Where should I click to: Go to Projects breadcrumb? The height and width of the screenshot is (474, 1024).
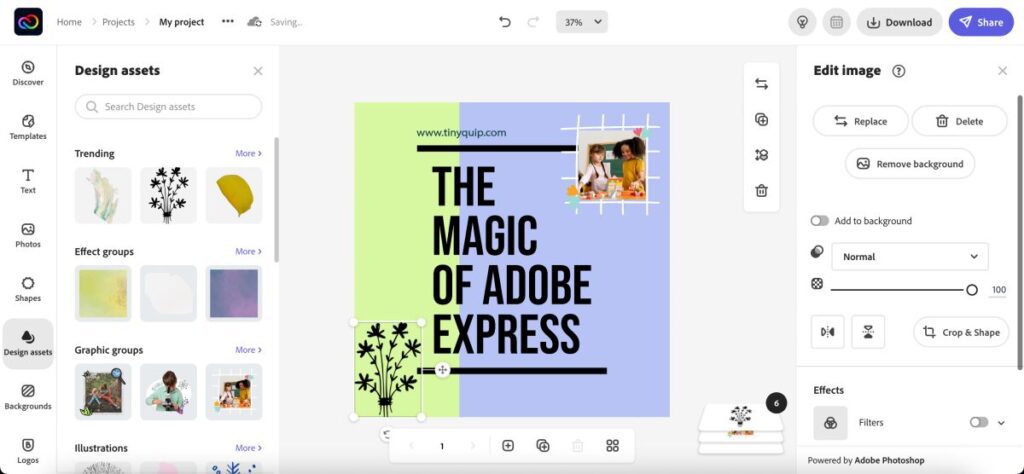118,22
